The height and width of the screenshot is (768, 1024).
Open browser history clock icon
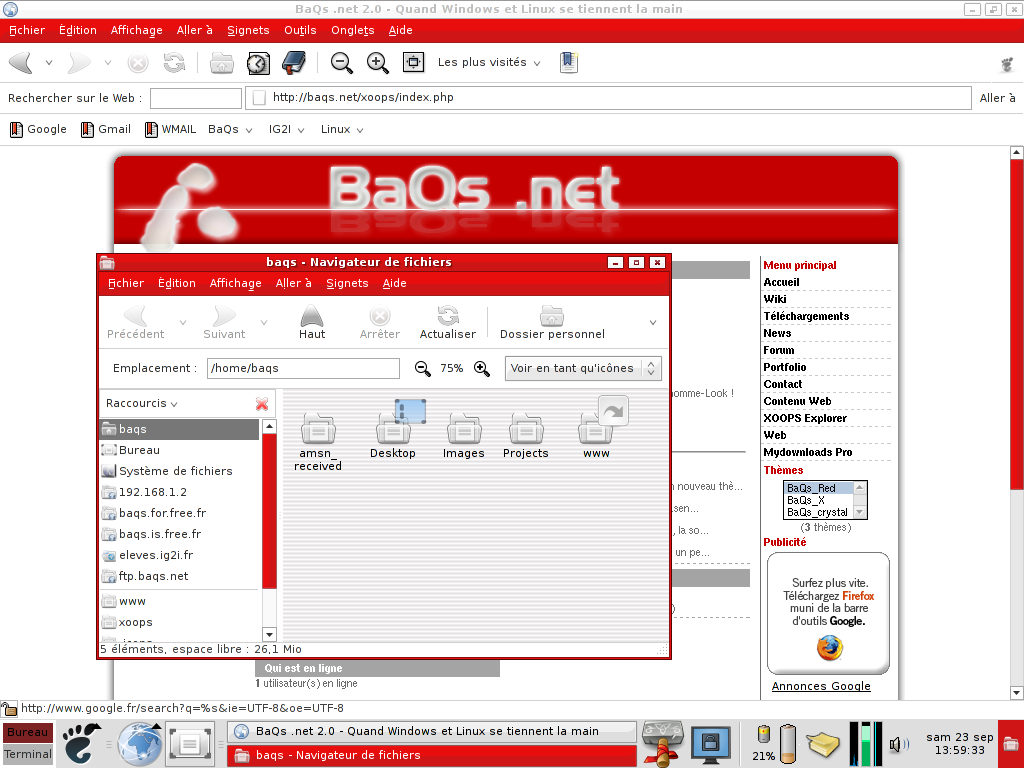point(258,63)
